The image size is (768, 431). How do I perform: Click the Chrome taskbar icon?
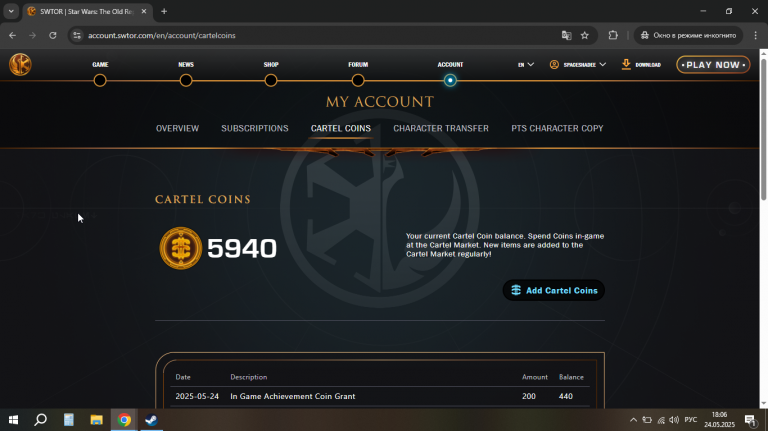coord(124,420)
